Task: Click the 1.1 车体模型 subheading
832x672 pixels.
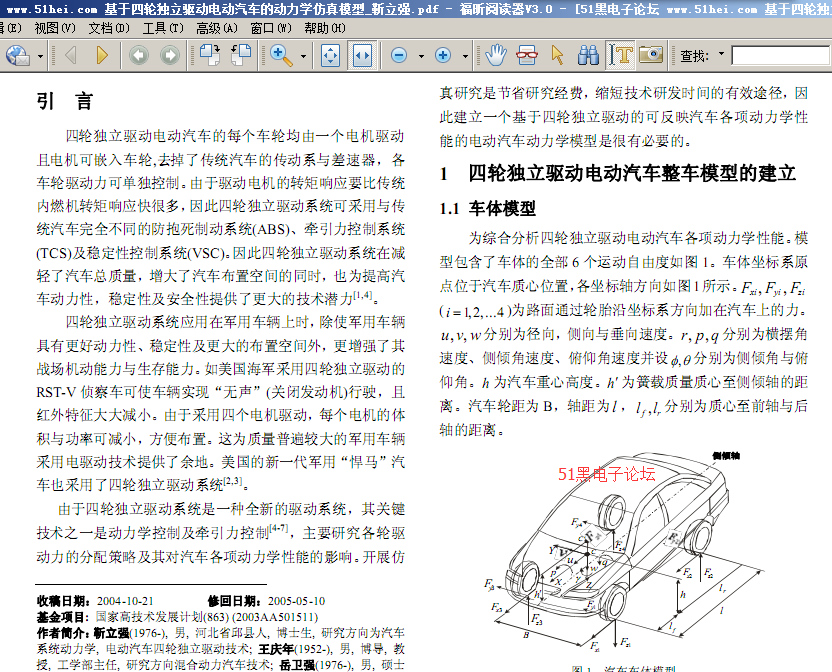Action: [x=488, y=209]
